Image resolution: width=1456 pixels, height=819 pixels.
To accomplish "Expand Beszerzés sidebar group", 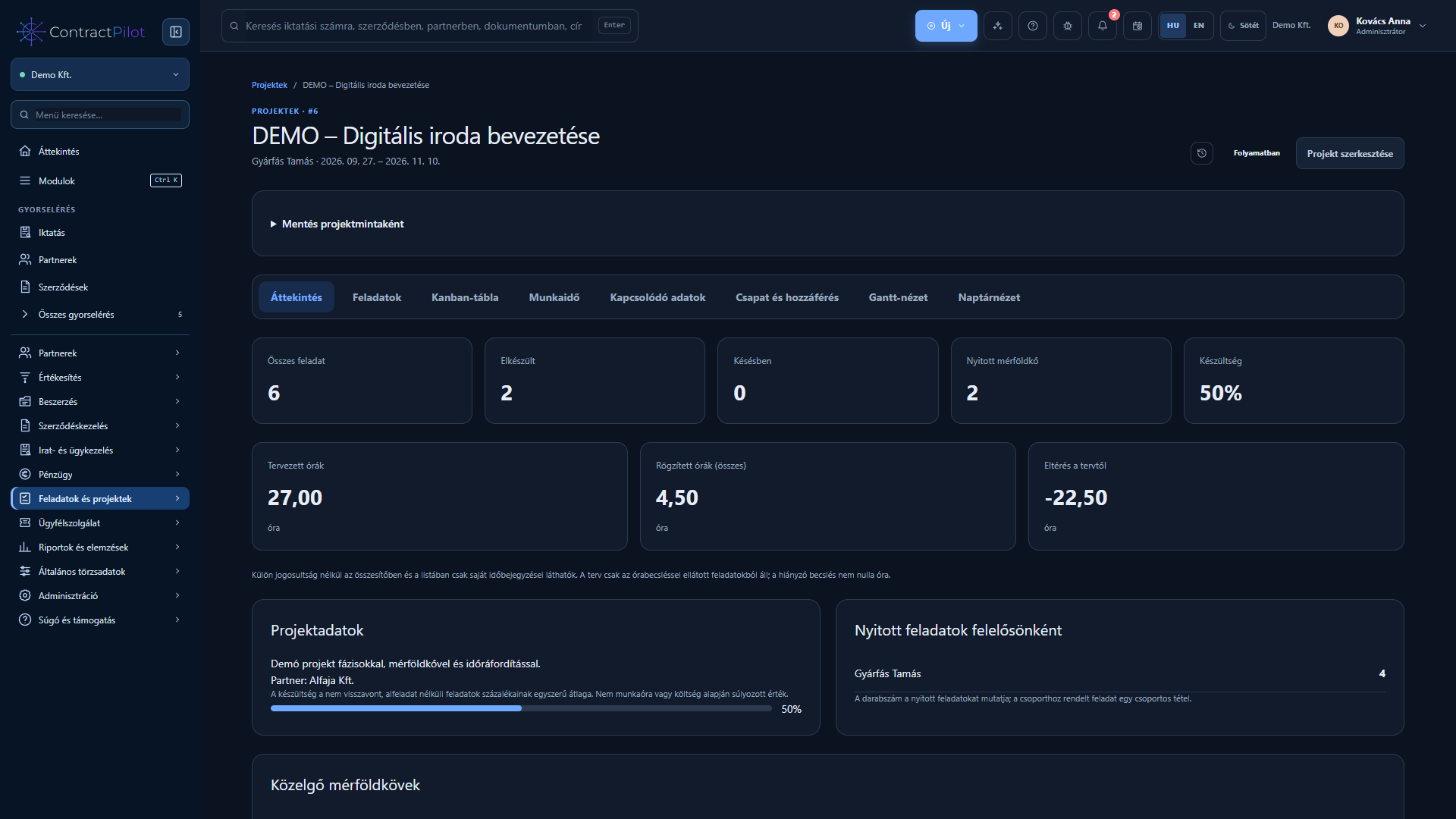I will [x=100, y=402].
